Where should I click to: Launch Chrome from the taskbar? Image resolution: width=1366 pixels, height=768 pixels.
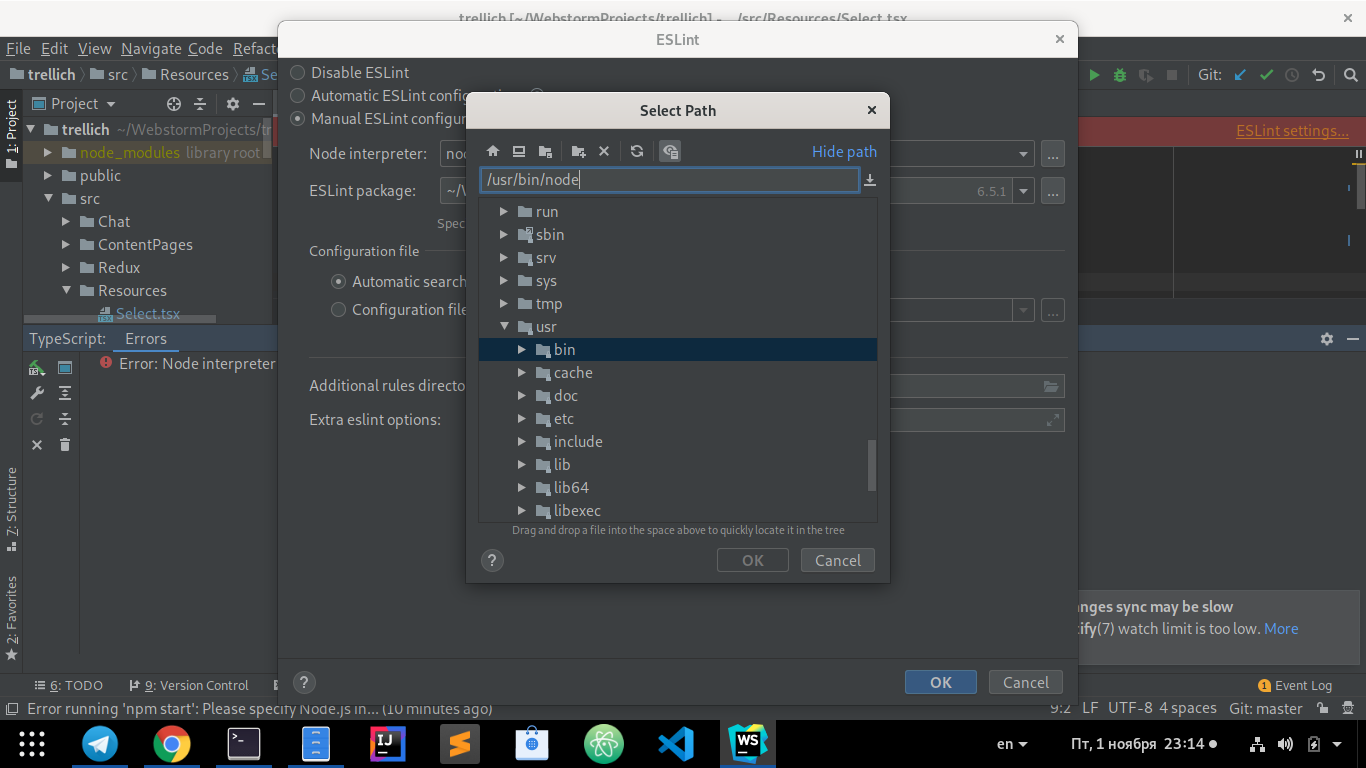click(172, 743)
